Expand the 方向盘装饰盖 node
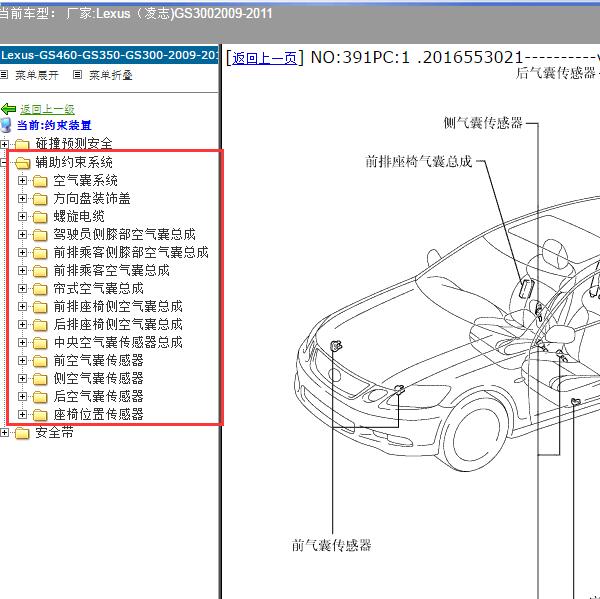Viewport: 600px width, 599px height. pos(22,198)
